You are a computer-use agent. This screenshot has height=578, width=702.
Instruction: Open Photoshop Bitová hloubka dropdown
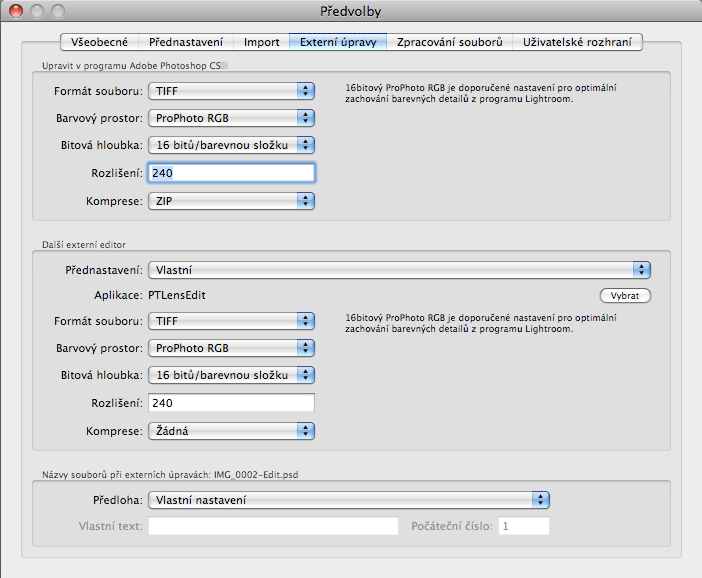[231, 145]
